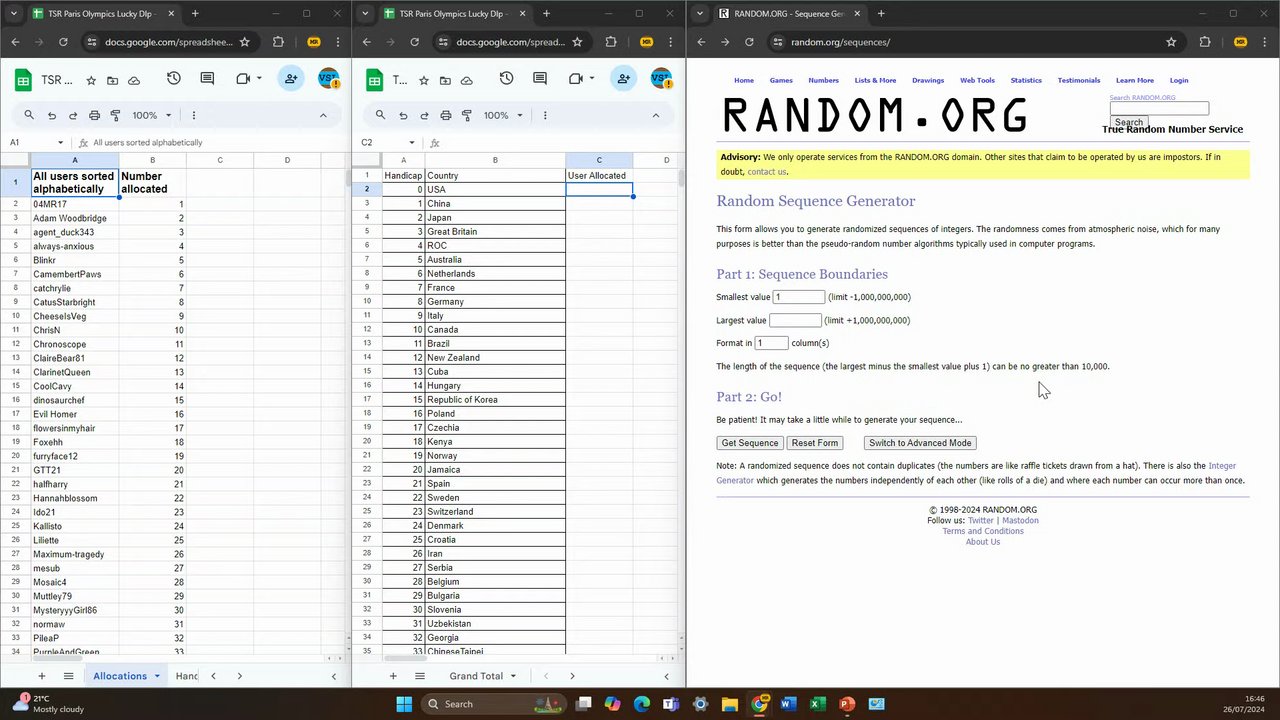This screenshot has width=1280, height=720.
Task: Open version history in middle Sheets window
Action: (506, 79)
